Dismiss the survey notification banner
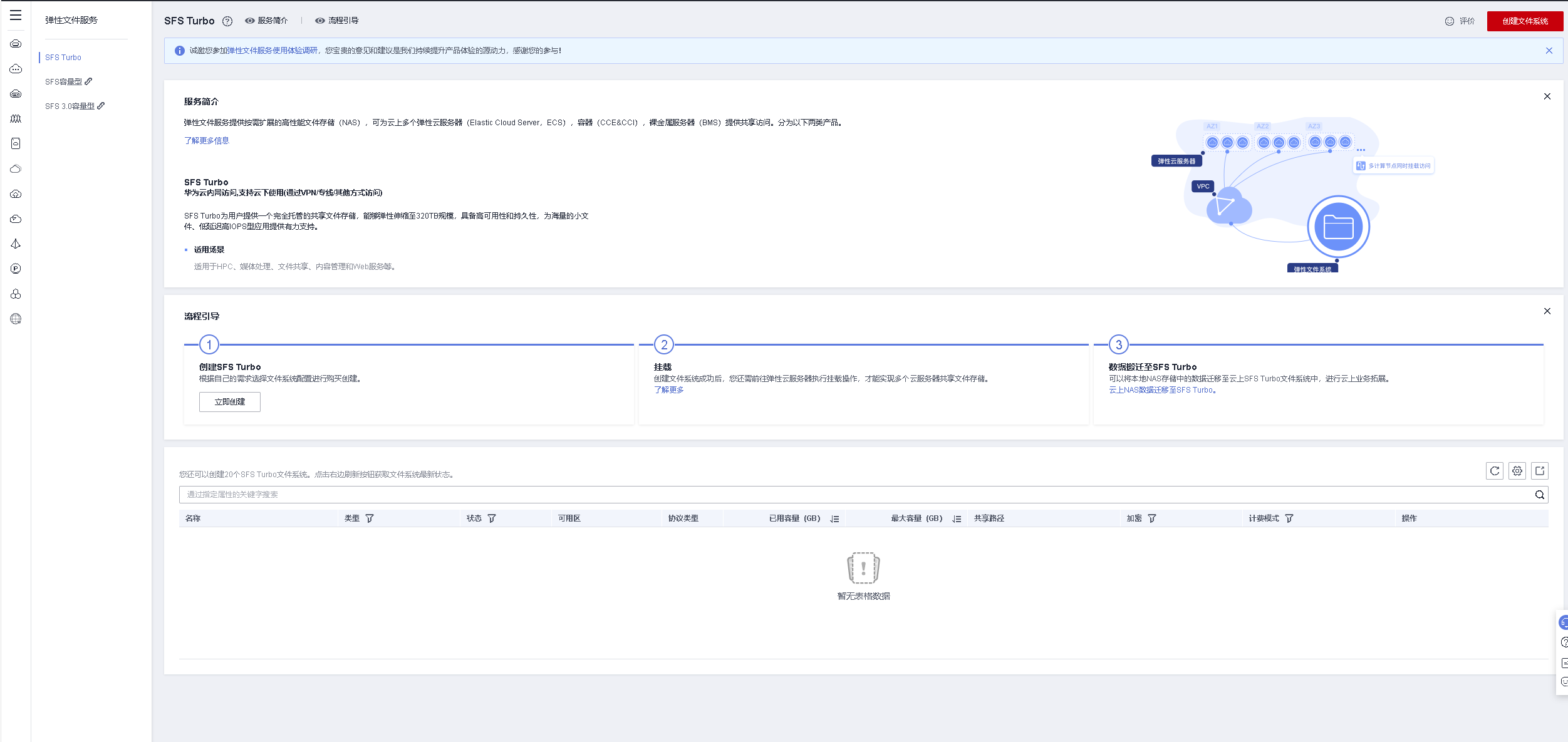The image size is (1568, 742). 1549,51
